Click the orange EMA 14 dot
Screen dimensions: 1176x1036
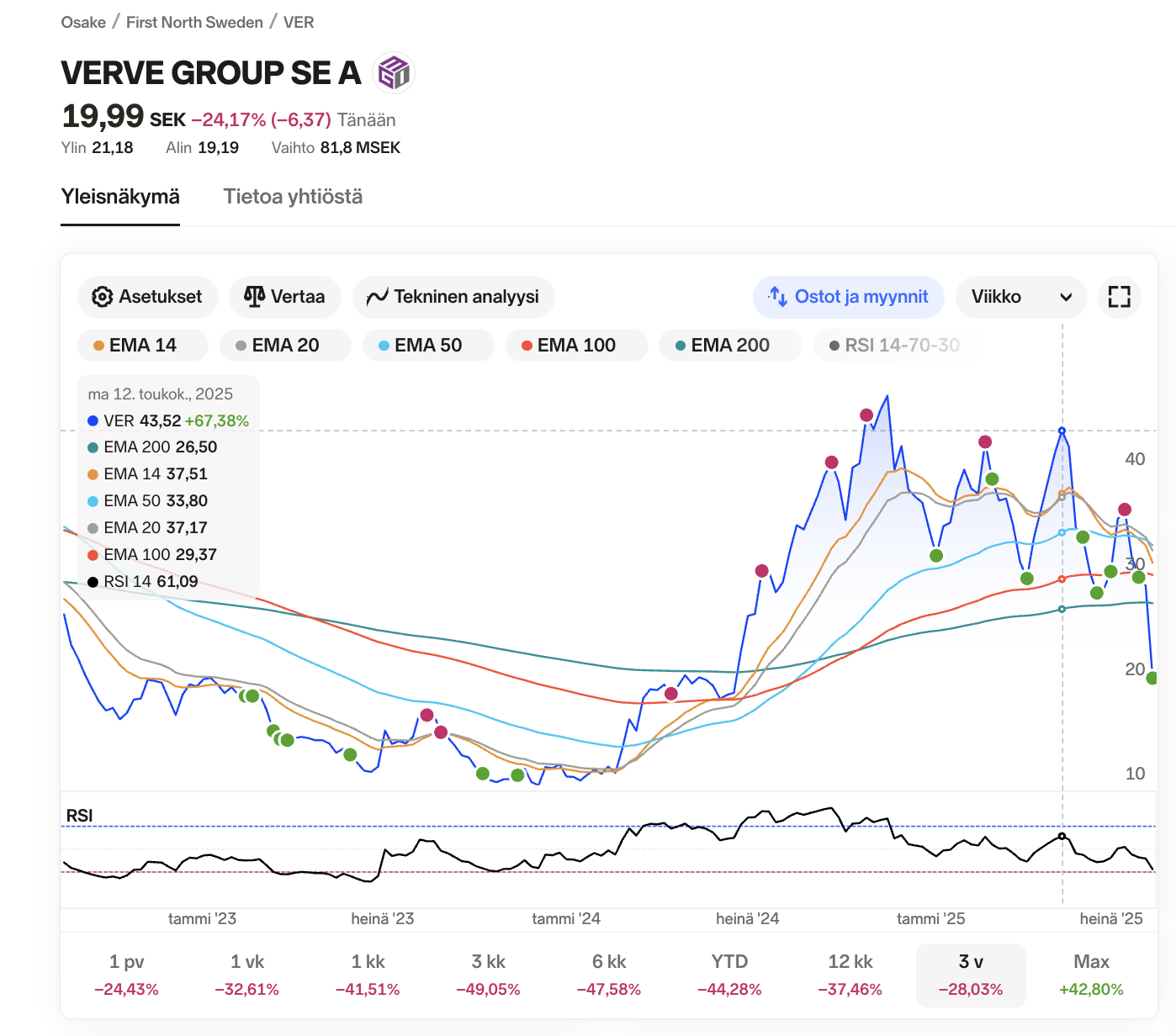click(x=98, y=346)
